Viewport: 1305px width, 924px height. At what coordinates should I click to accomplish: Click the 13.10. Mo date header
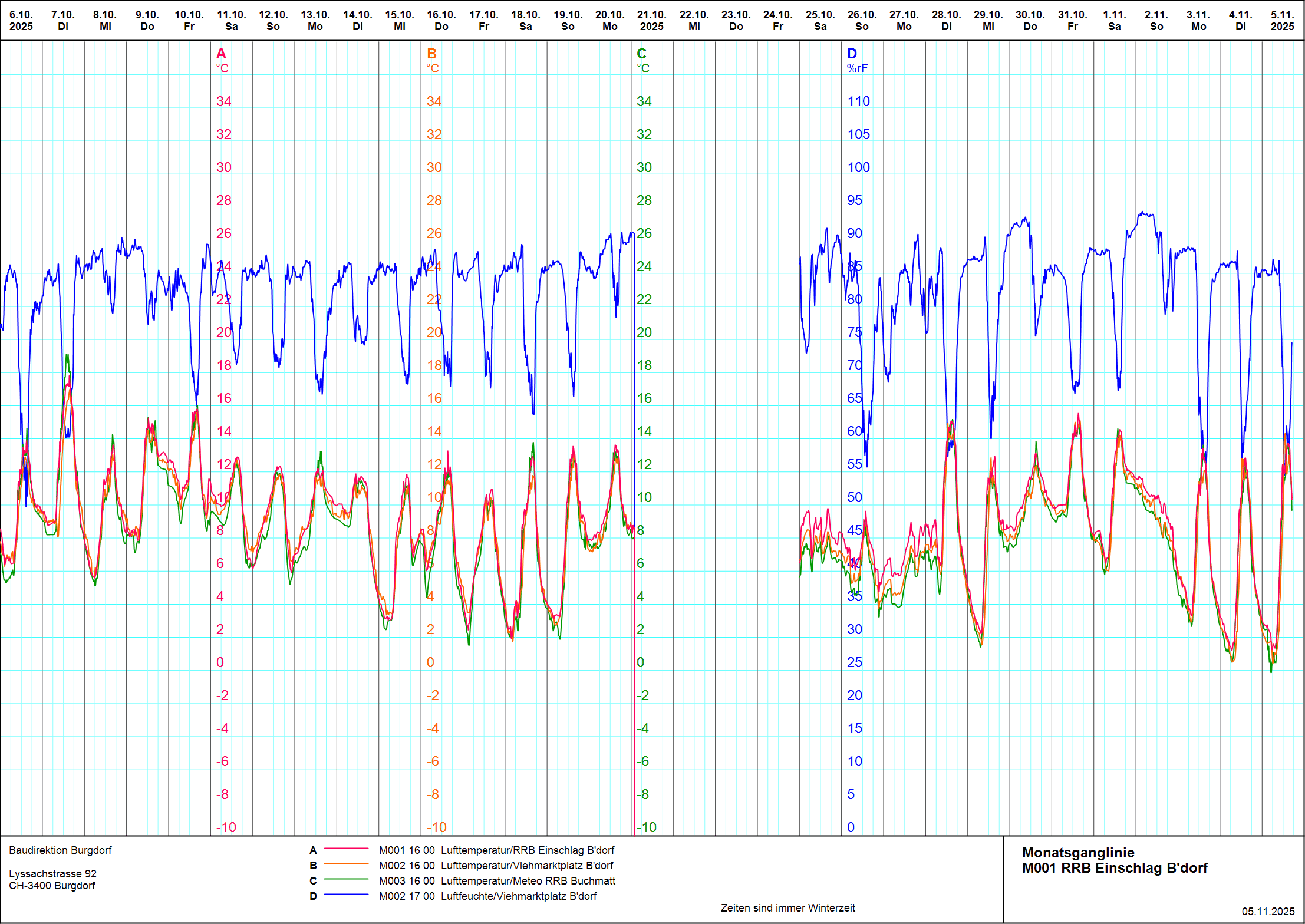(x=315, y=21)
